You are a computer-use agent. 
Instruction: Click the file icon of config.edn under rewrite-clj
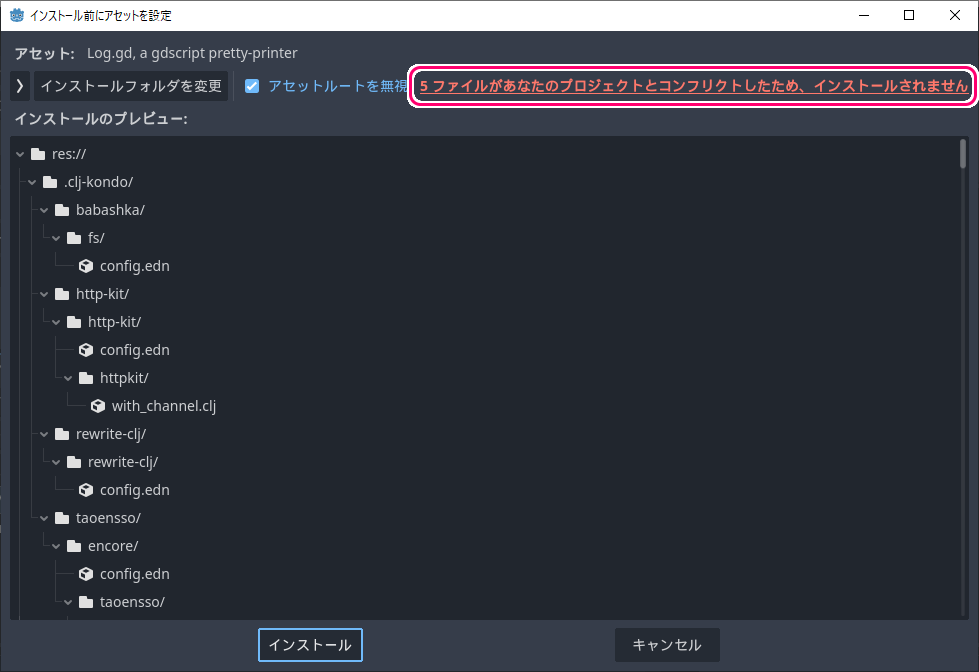pos(86,490)
